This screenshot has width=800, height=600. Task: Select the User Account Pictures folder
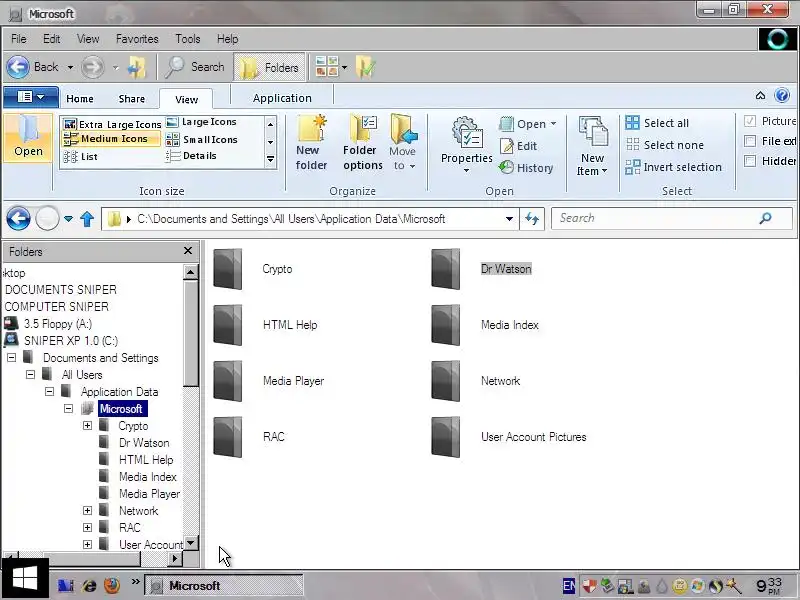pos(533,437)
